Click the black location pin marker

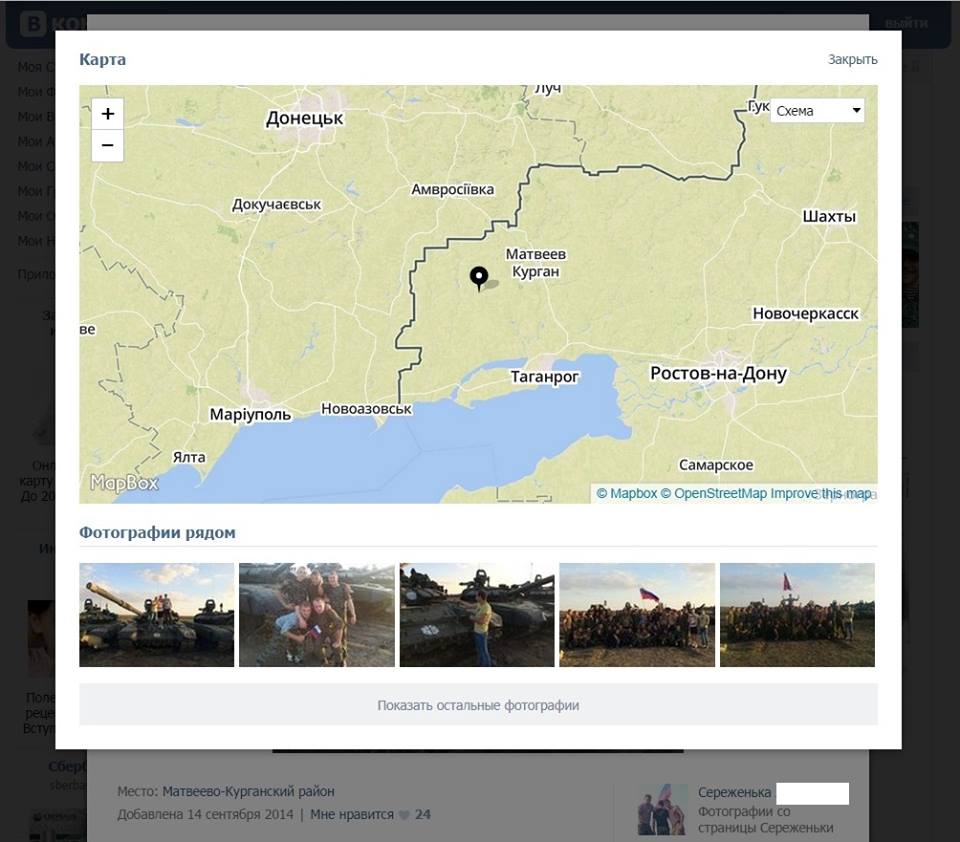coord(479,277)
